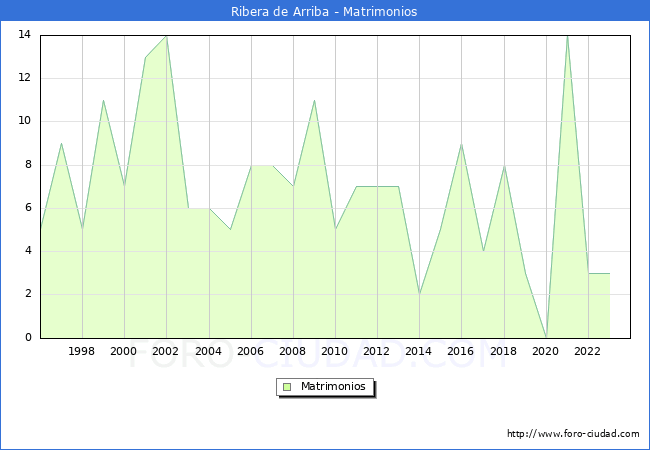Screen dimensions: 650x450
Task: Select the 2020 x-axis label
Action: coord(545,351)
